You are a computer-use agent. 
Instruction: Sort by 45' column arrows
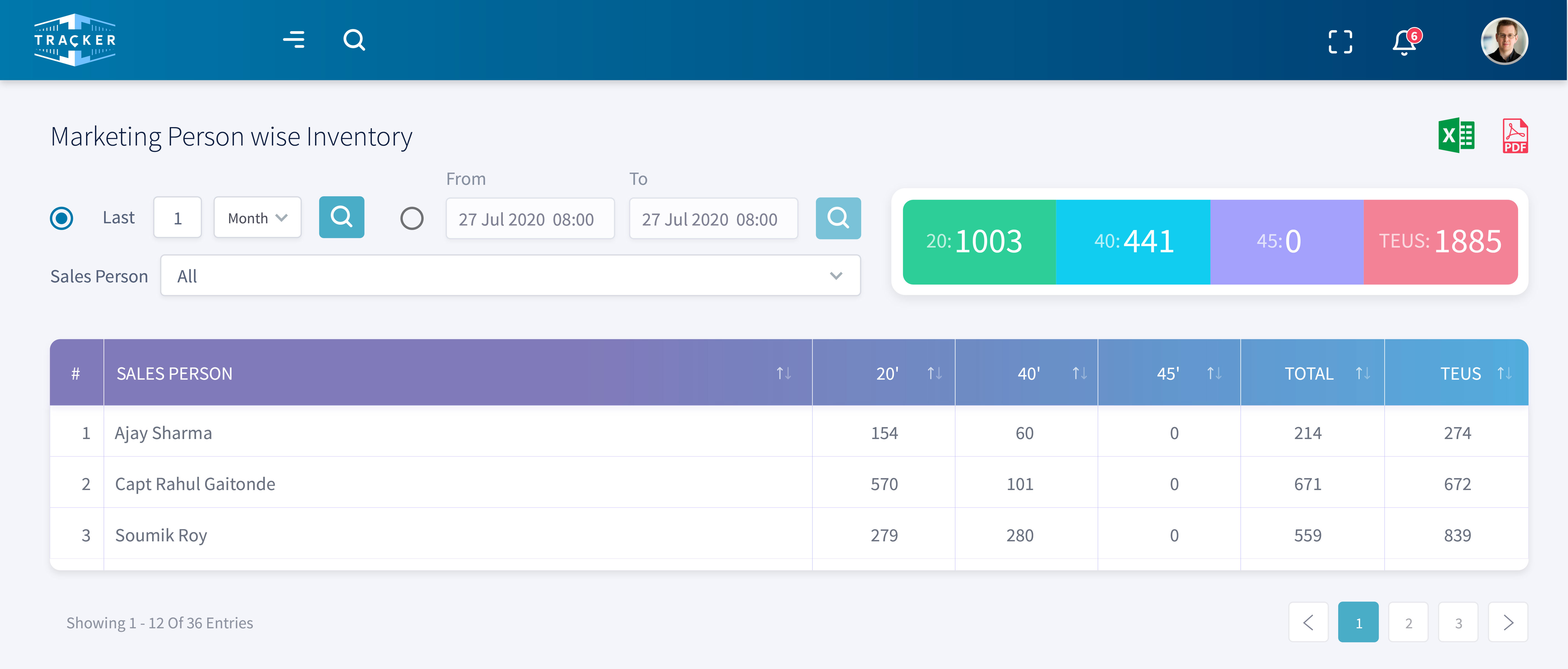[1214, 373]
